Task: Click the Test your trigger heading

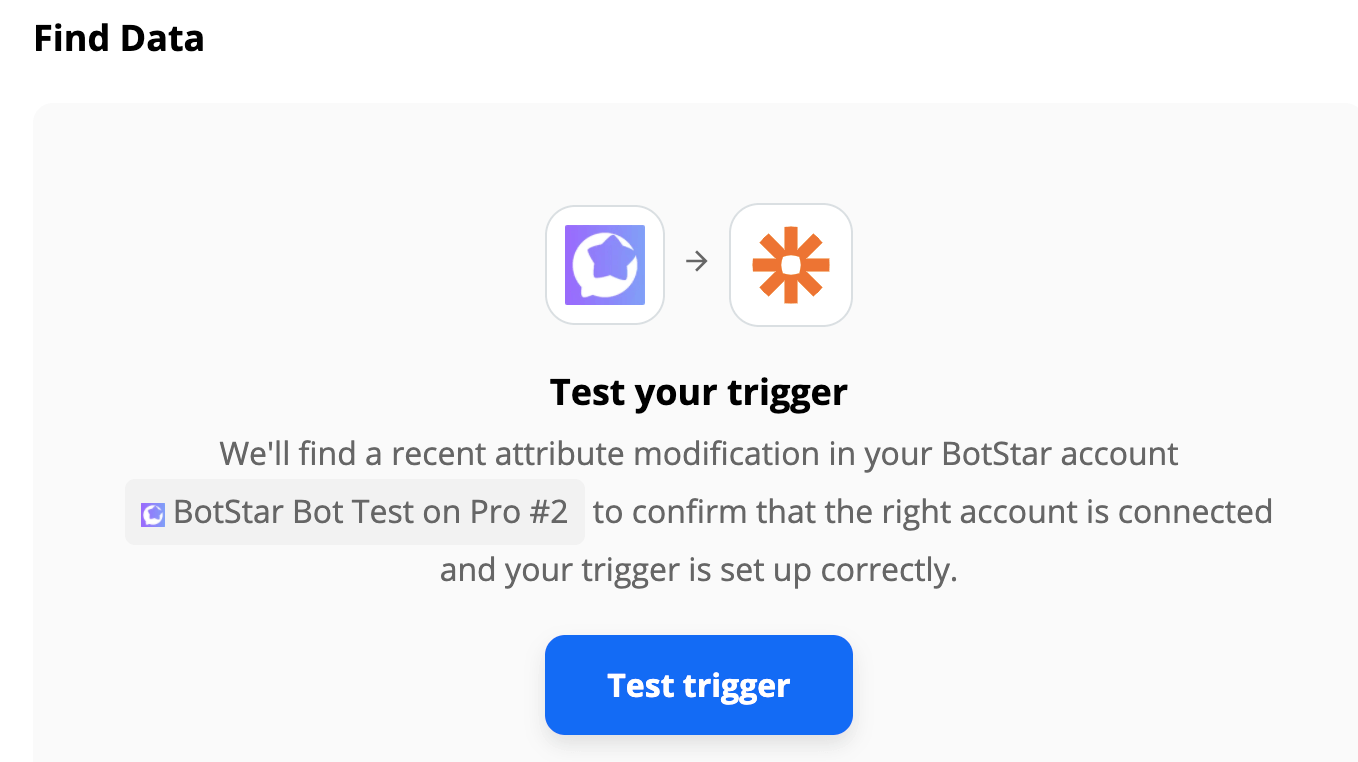Action: tap(699, 392)
